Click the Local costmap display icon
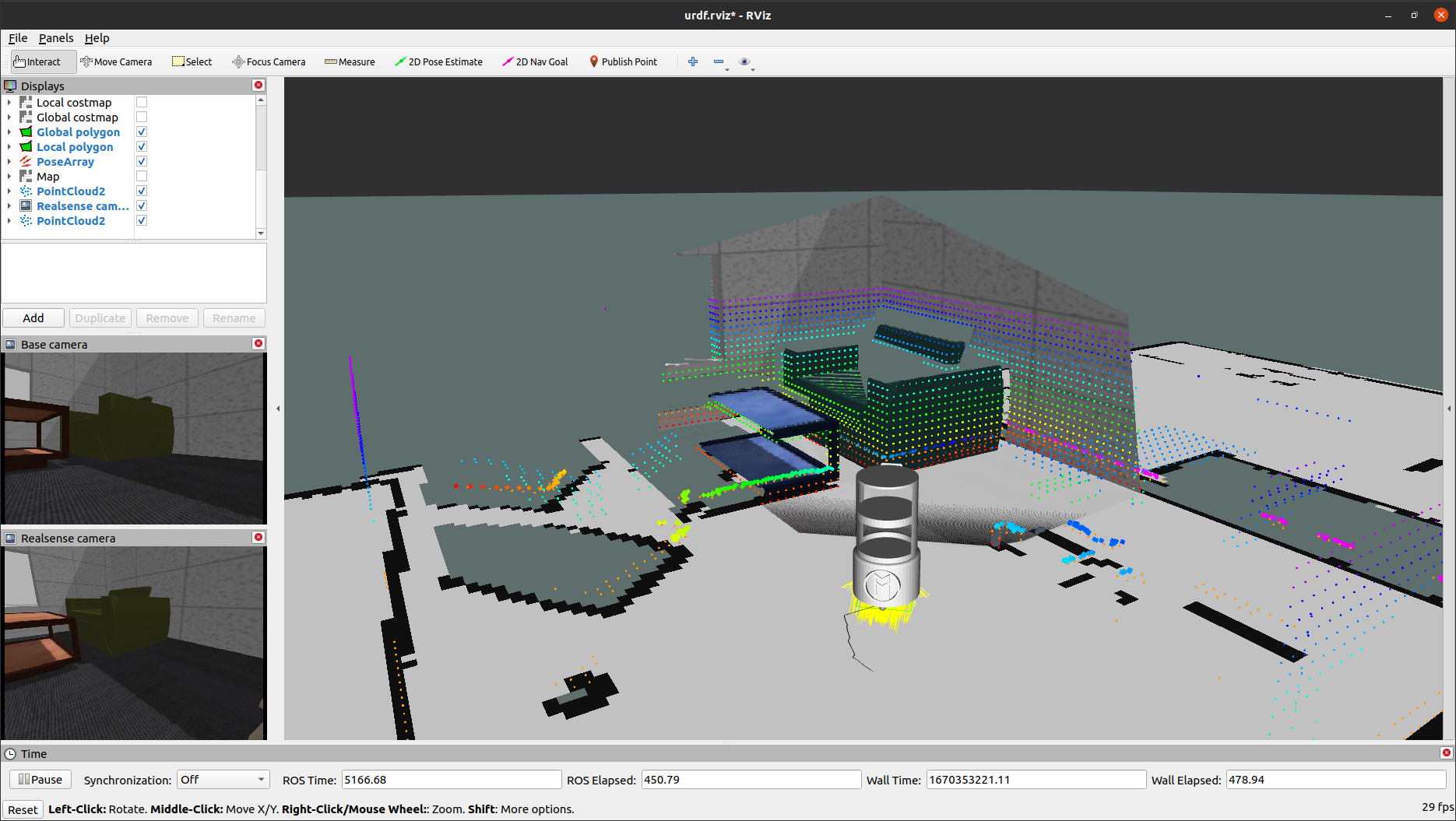Screen dimensions: 1456x821 pyautogui.click(x=26, y=102)
